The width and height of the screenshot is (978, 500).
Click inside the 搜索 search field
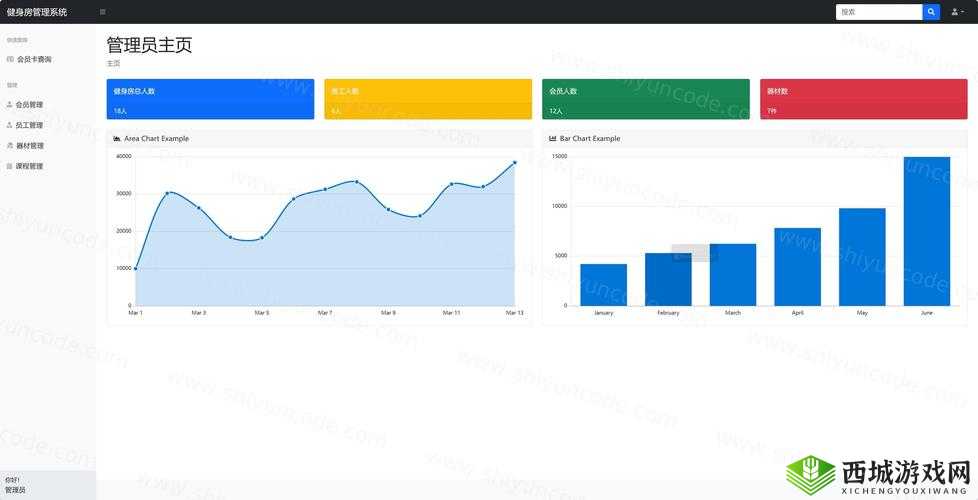point(878,12)
